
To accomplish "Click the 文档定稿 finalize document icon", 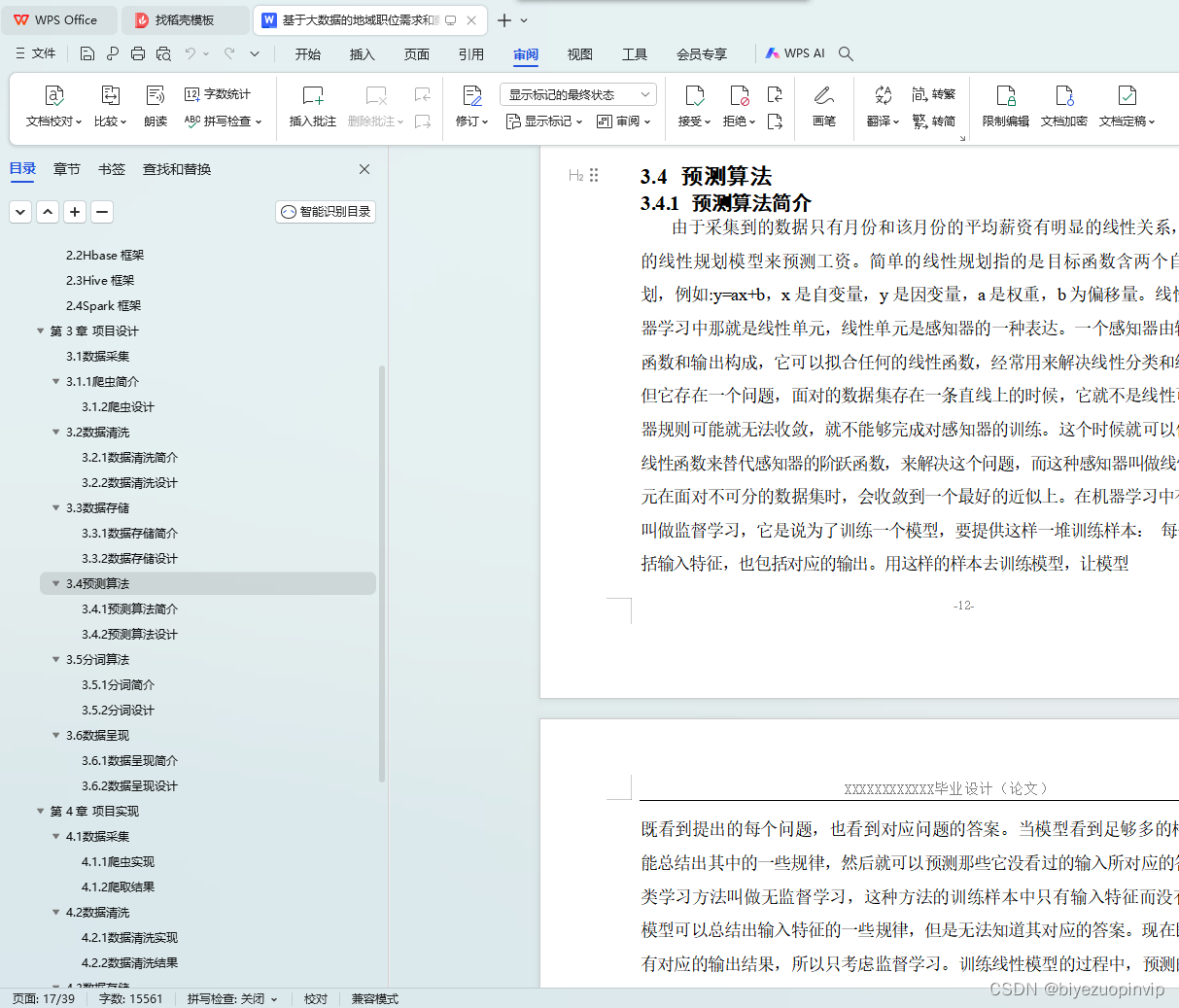I will (1127, 95).
